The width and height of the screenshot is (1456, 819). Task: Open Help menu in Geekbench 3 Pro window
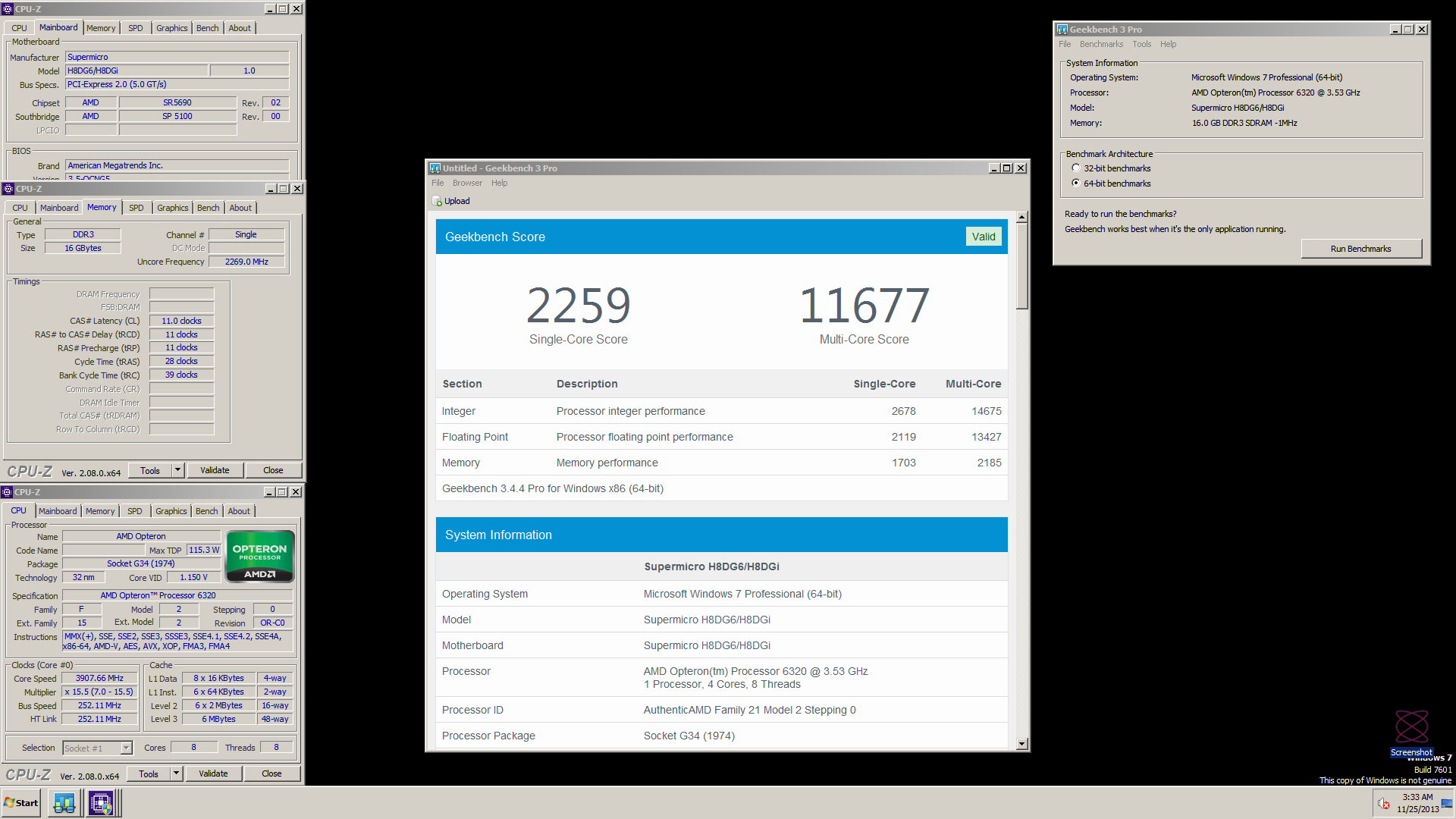(x=1168, y=44)
